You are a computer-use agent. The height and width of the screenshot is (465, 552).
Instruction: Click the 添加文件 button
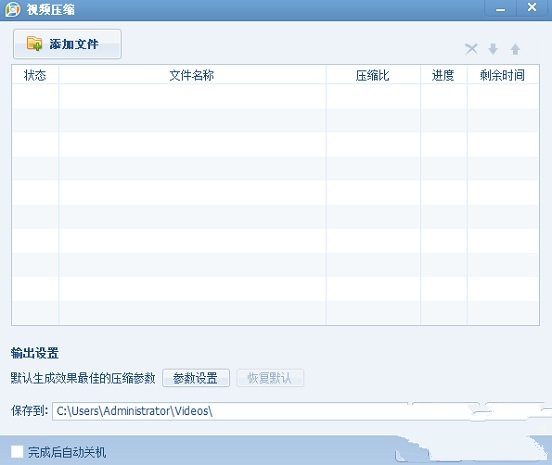click(67, 44)
